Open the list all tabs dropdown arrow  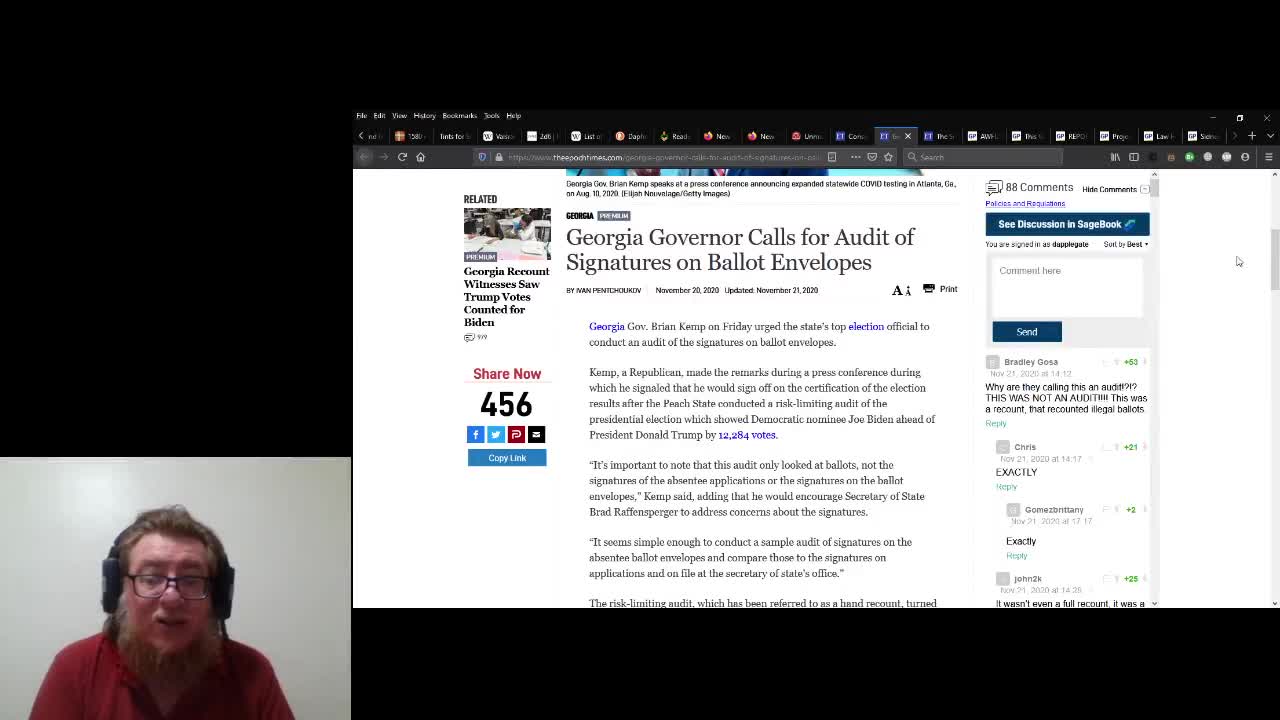pyautogui.click(x=1270, y=136)
